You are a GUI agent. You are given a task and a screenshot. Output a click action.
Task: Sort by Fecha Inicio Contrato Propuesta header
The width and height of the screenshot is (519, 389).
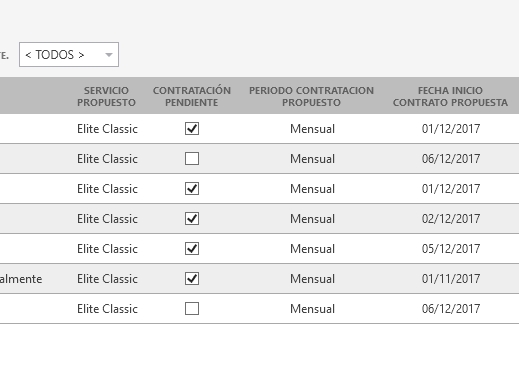(450, 96)
